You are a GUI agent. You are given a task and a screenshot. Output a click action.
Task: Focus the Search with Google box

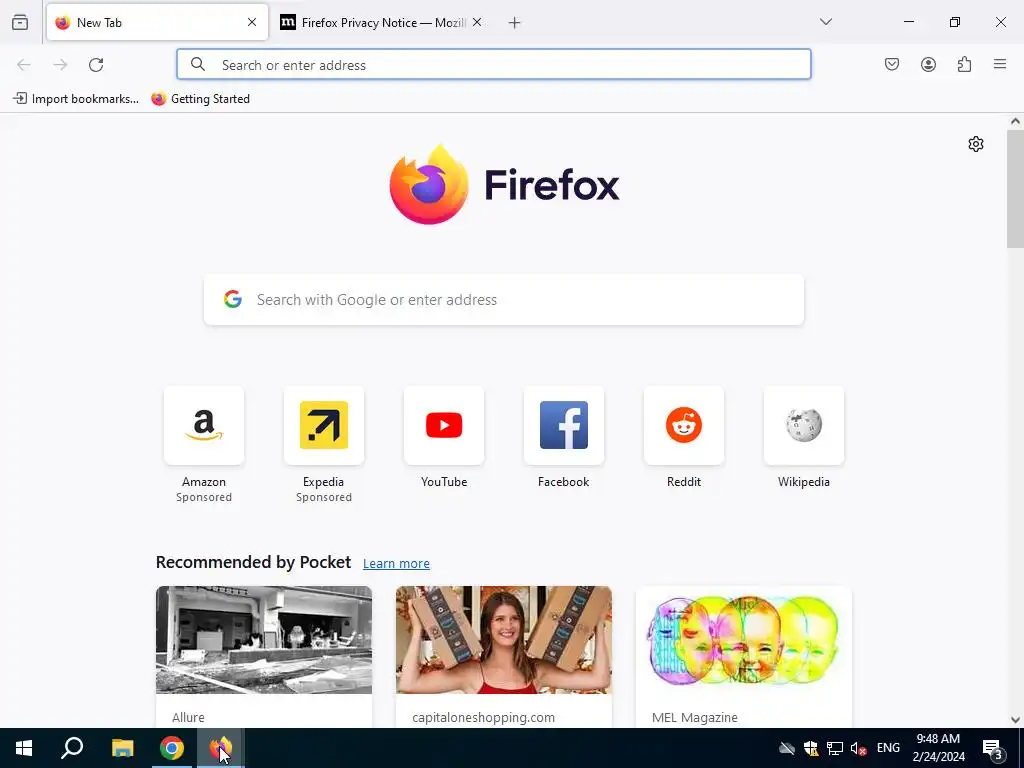504,300
